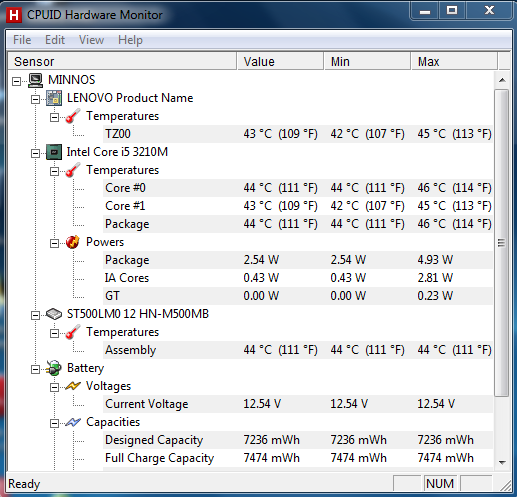Click the Battery icon
The height and width of the screenshot is (498, 517).
click(x=54, y=368)
